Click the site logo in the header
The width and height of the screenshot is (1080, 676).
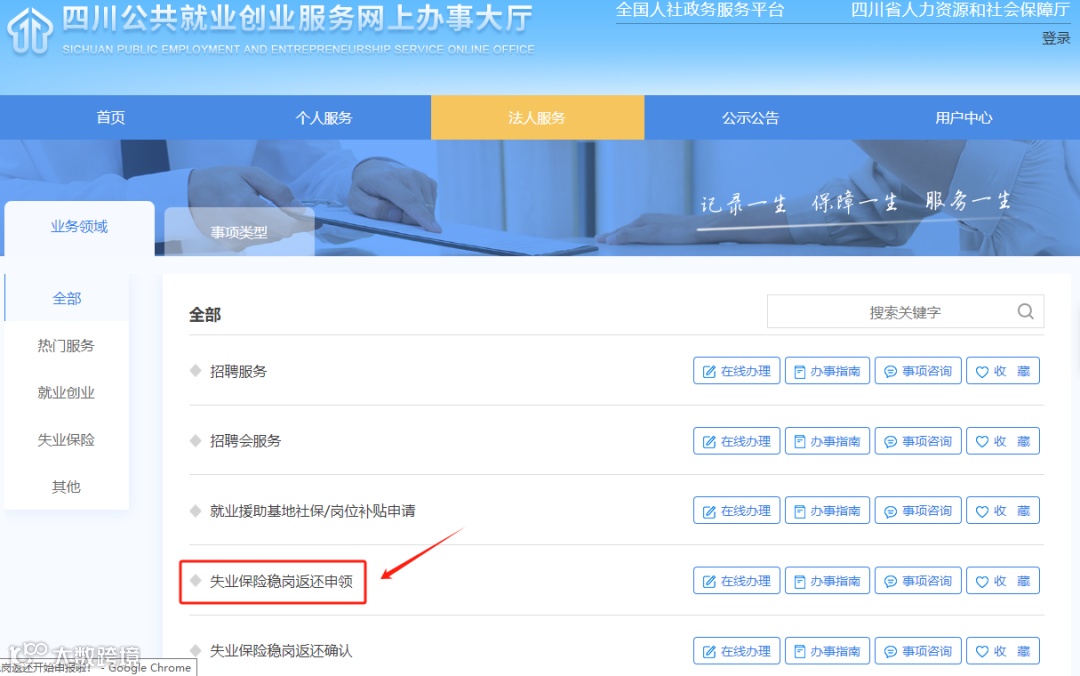click(x=30, y=30)
